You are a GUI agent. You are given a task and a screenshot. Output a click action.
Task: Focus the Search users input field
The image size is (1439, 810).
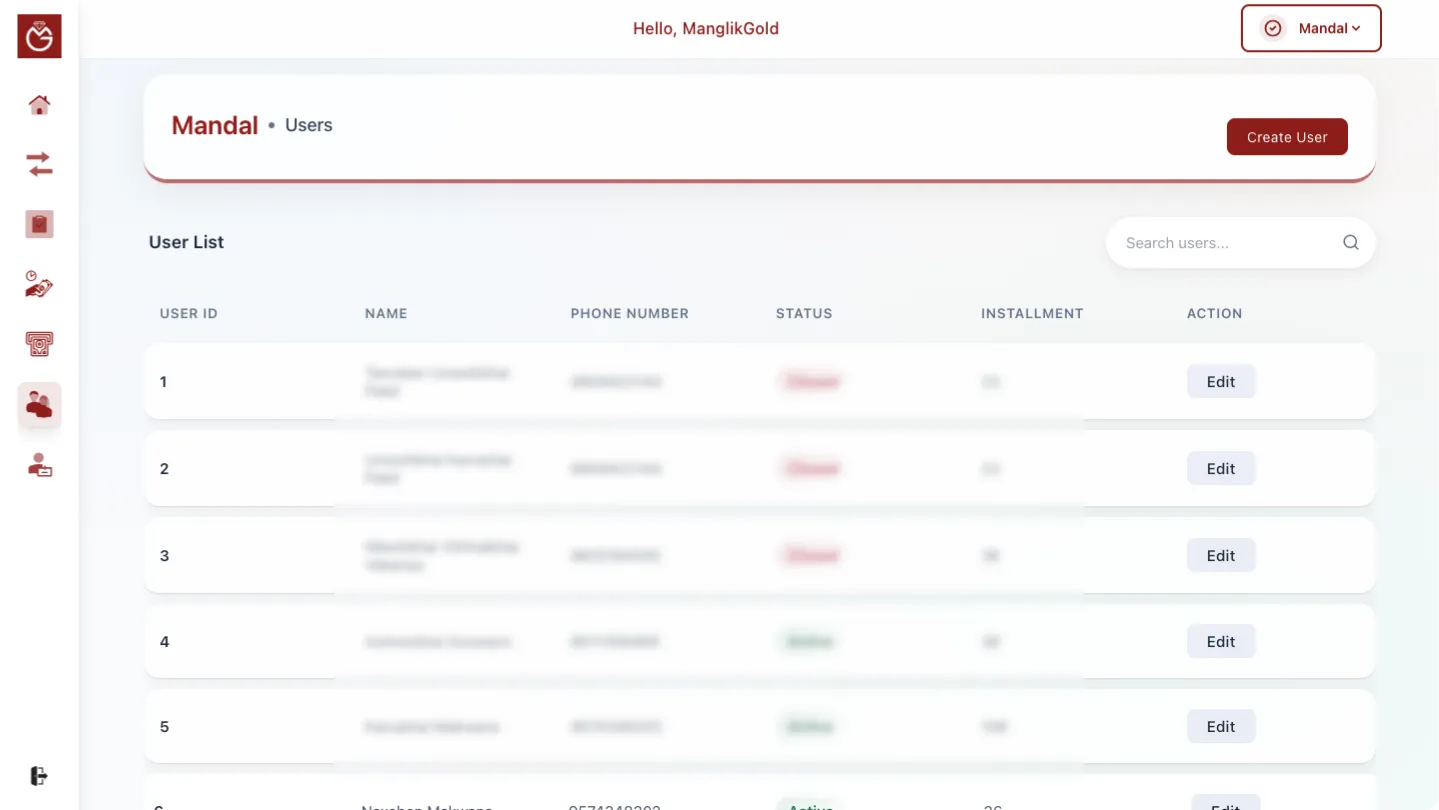click(1225, 243)
